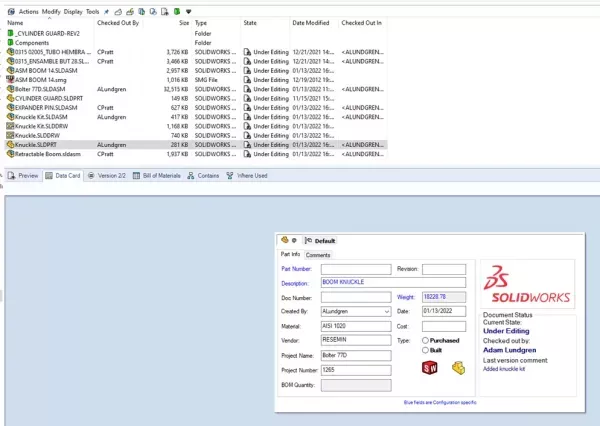This screenshot has width=600, height=426.
Task: Click the page-with-circle icon in the PDM toolbar
Action: click(153, 12)
